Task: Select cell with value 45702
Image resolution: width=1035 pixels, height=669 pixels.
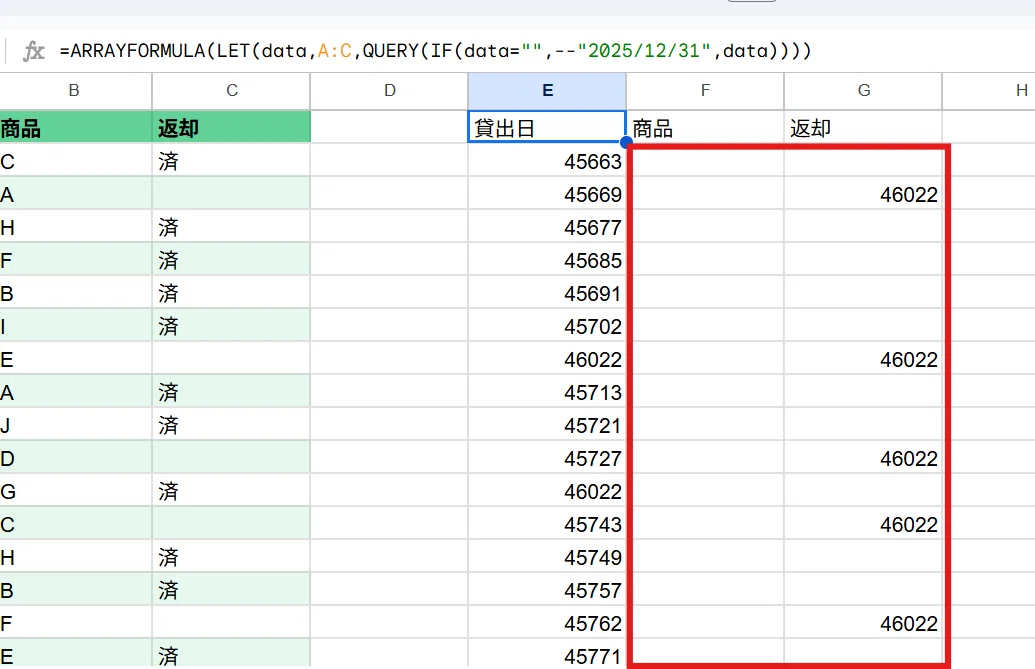Action: (547, 326)
